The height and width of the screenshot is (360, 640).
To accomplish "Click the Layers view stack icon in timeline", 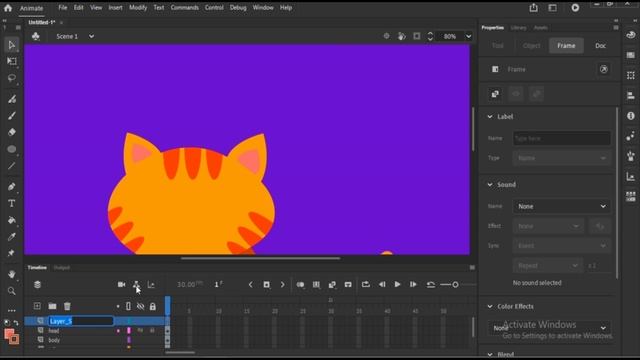I will click(38, 284).
